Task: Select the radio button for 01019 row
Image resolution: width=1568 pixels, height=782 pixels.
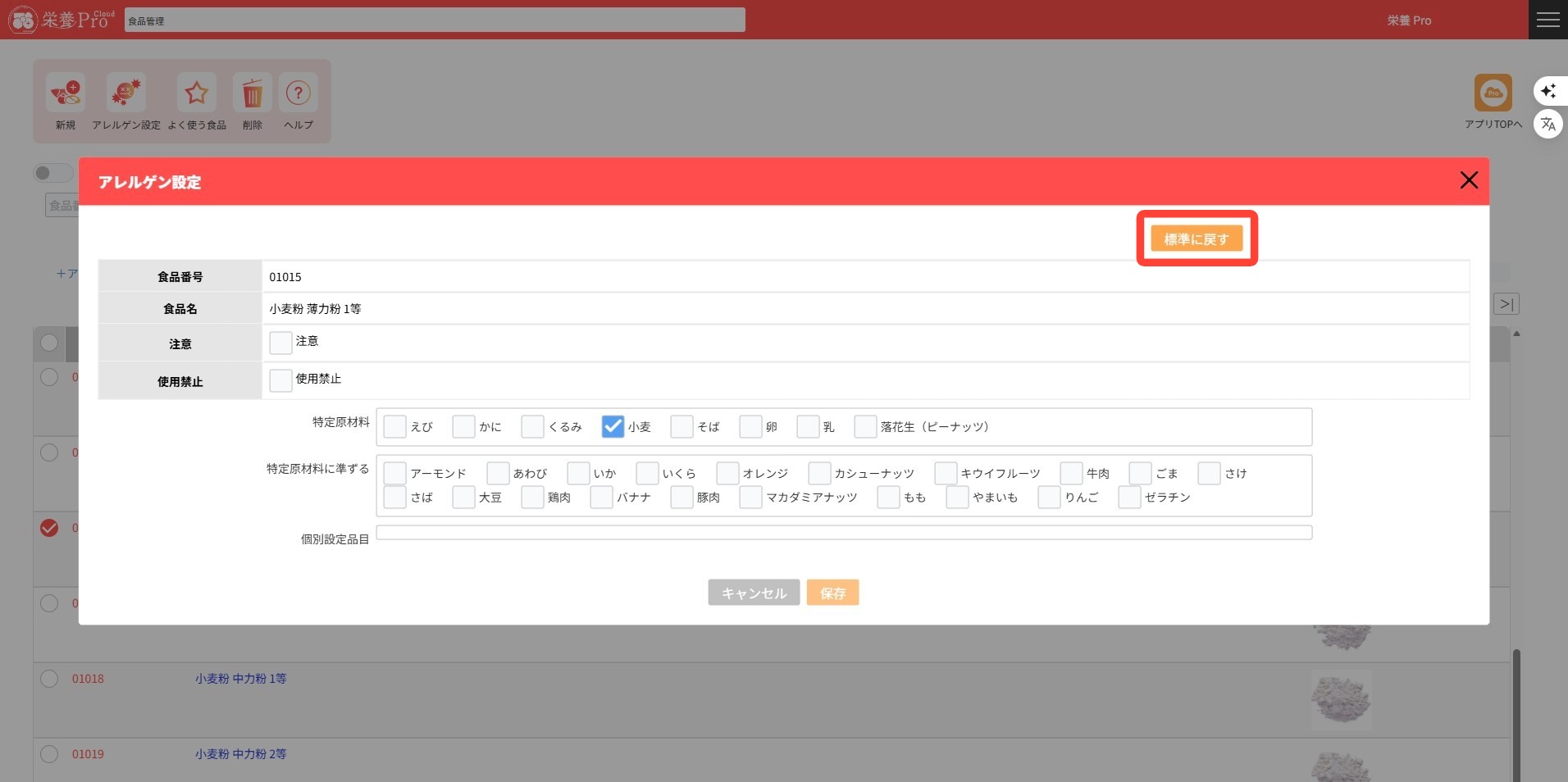Action: pyautogui.click(x=49, y=754)
